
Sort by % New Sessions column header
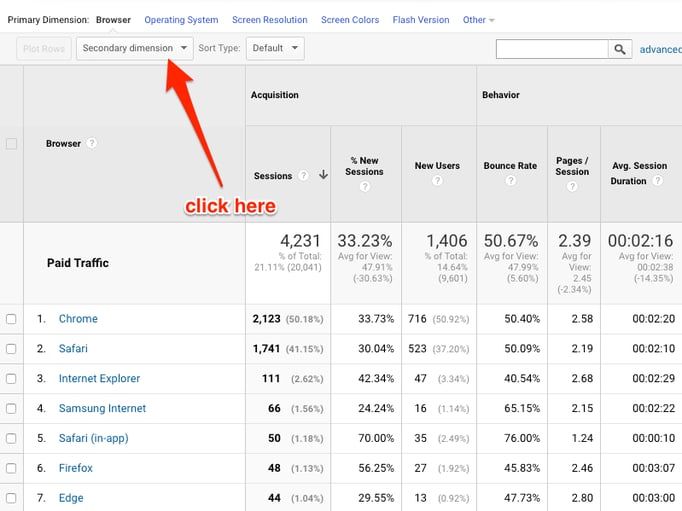364,166
